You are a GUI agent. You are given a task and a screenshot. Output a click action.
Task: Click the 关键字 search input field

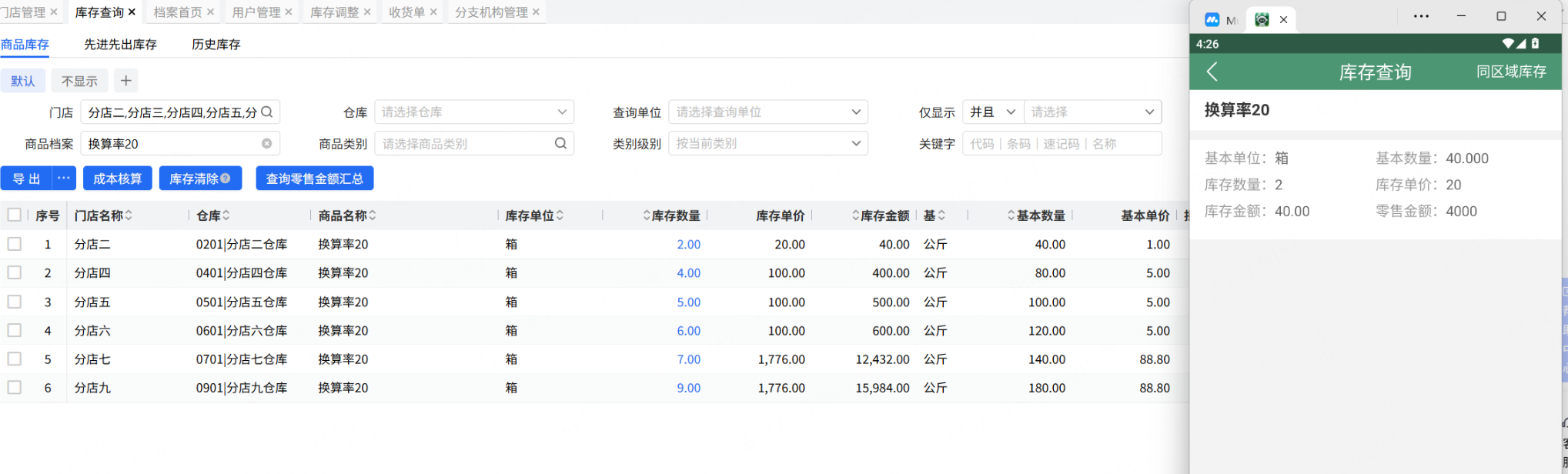1061,144
